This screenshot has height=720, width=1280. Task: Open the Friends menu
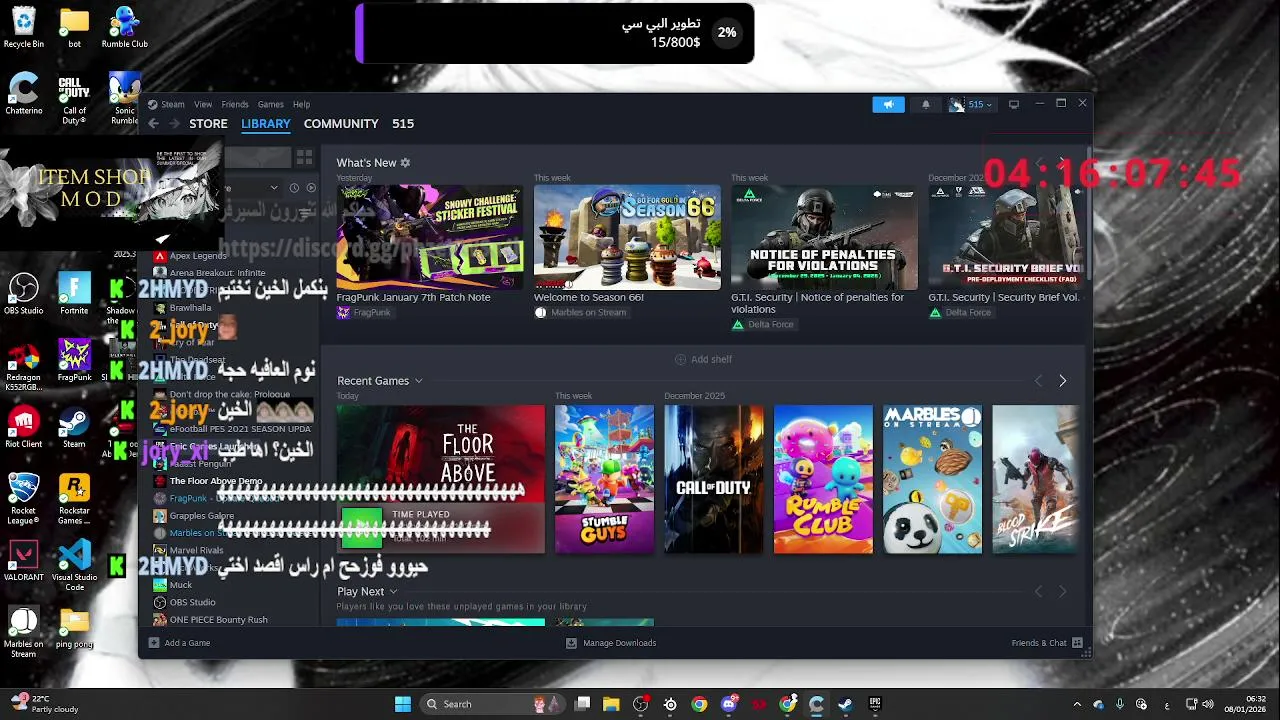pos(235,104)
